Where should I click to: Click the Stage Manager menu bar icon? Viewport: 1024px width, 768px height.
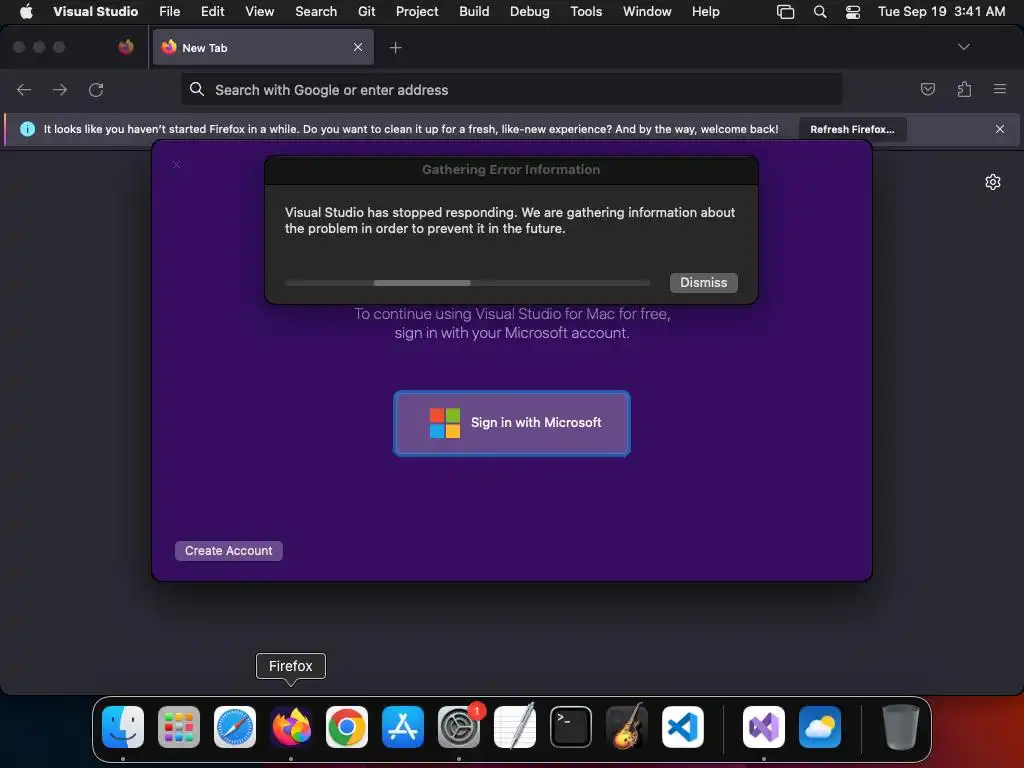pyautogui.click(x=786, y=12)
